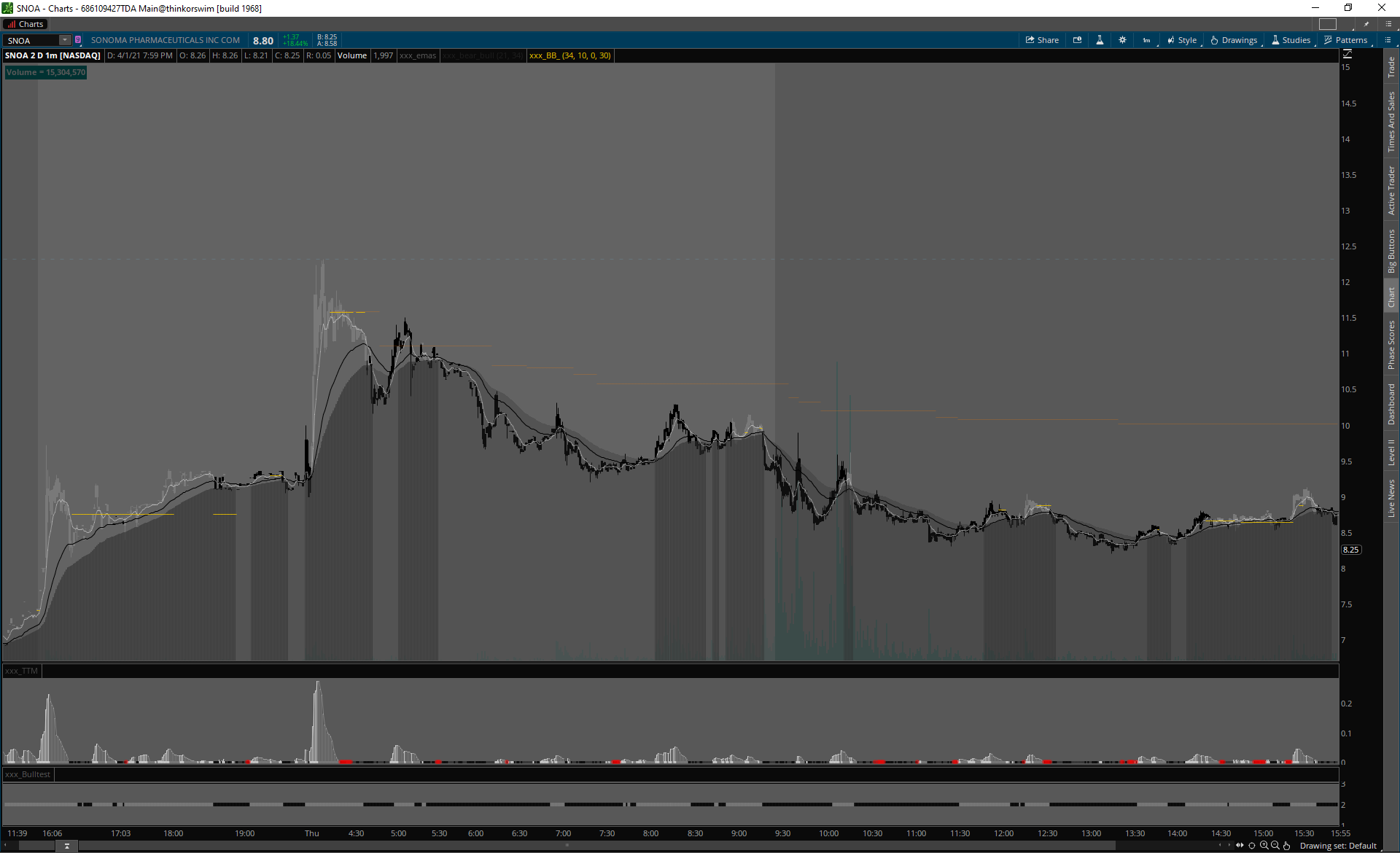The width and height of the screenshot is (1400, 853).
Task: Open the Drawing set Default selector
Action: click(1338, 846)
